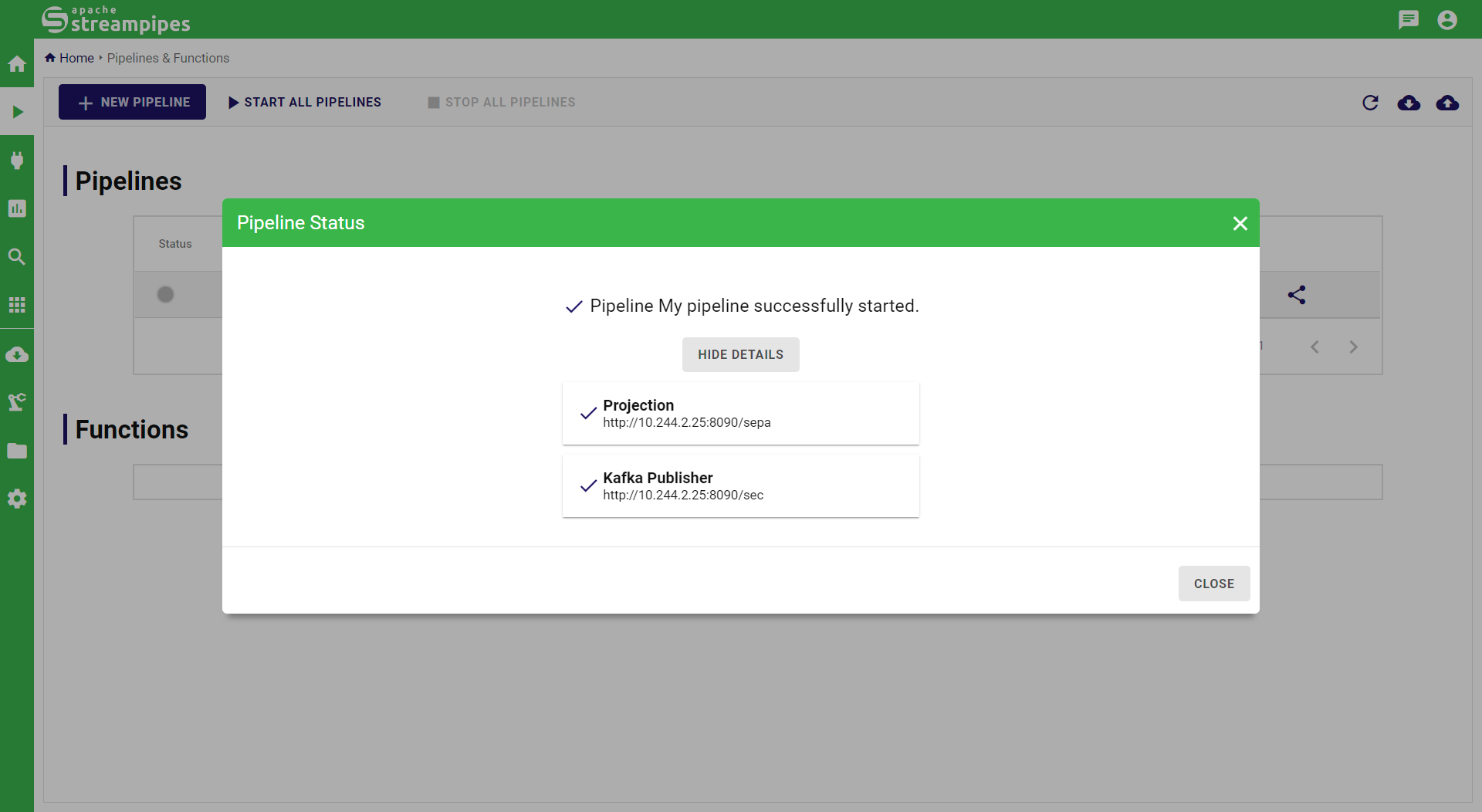
Task: Hide details in Pipeline Status dialog
Action: 740,354
